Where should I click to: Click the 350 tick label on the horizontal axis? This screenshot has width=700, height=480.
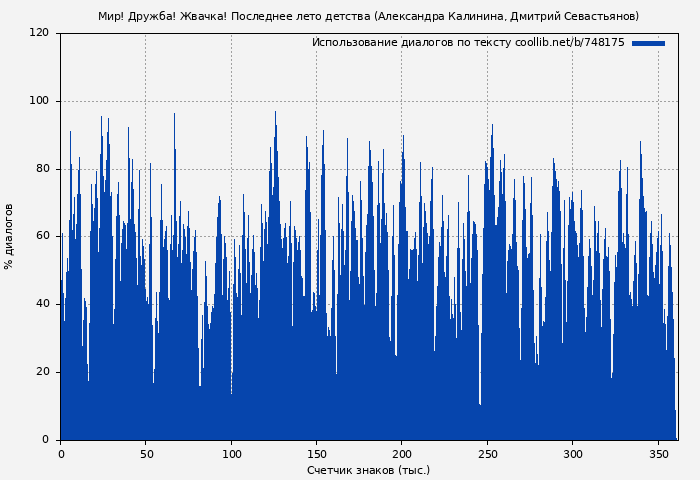coord(658,454)
